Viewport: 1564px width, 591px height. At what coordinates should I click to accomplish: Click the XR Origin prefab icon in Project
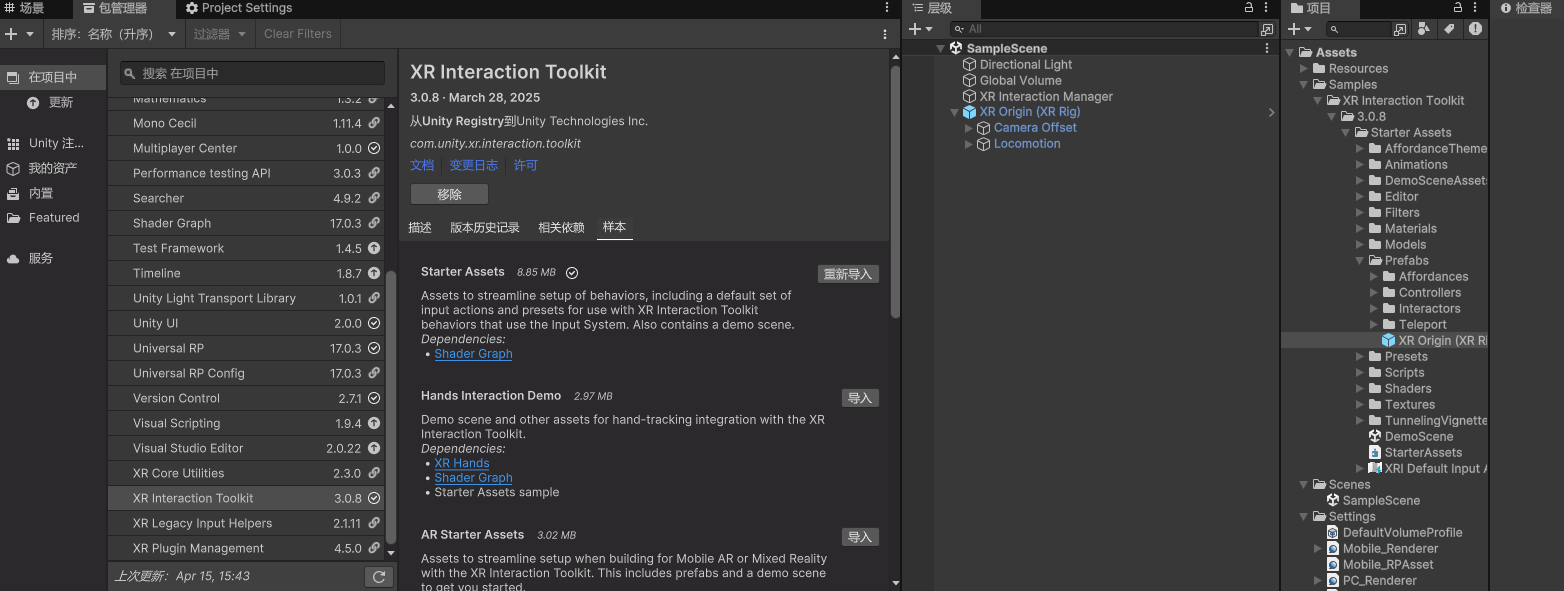tap(1389, 340)
